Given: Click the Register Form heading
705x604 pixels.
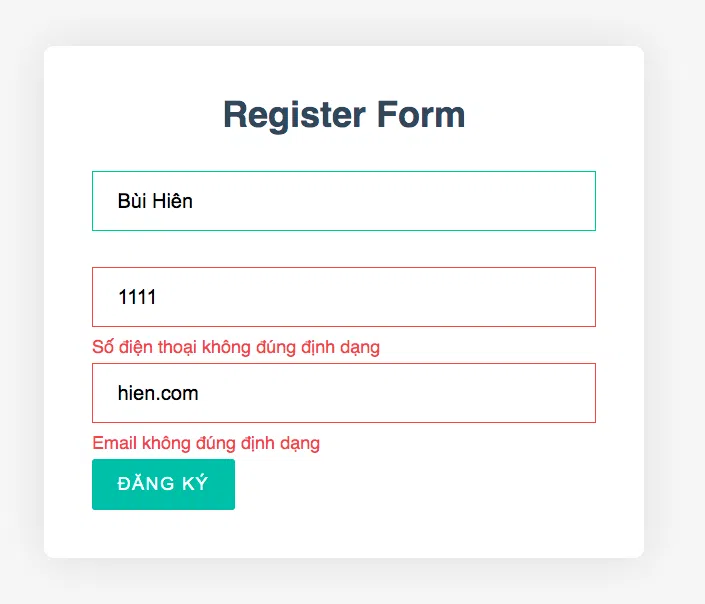Looking at the screenshot, I should [344, 115].
